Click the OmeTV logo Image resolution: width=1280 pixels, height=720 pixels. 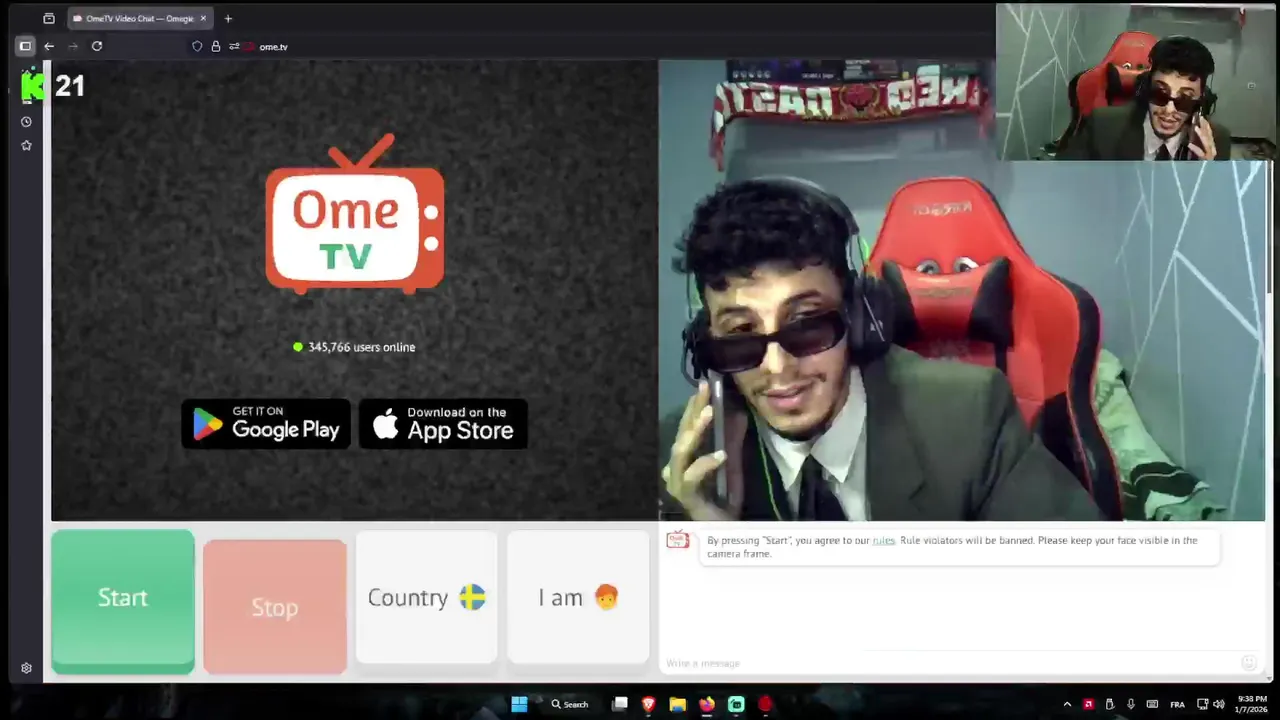click(x=355, y=215)
